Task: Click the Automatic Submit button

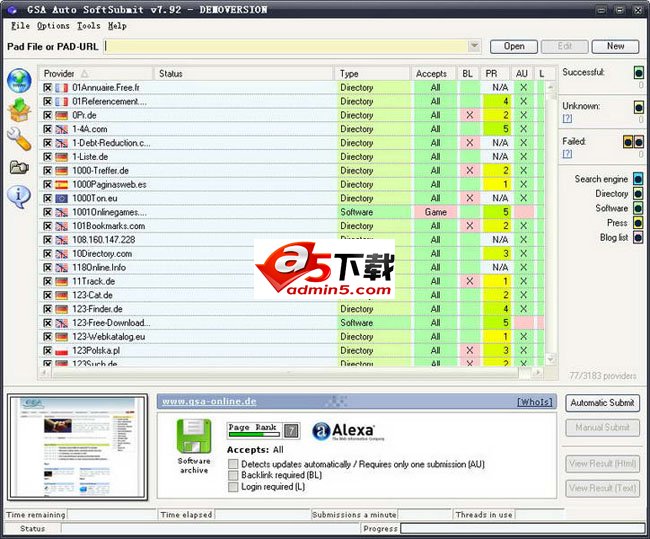Action: pos(602,403)
